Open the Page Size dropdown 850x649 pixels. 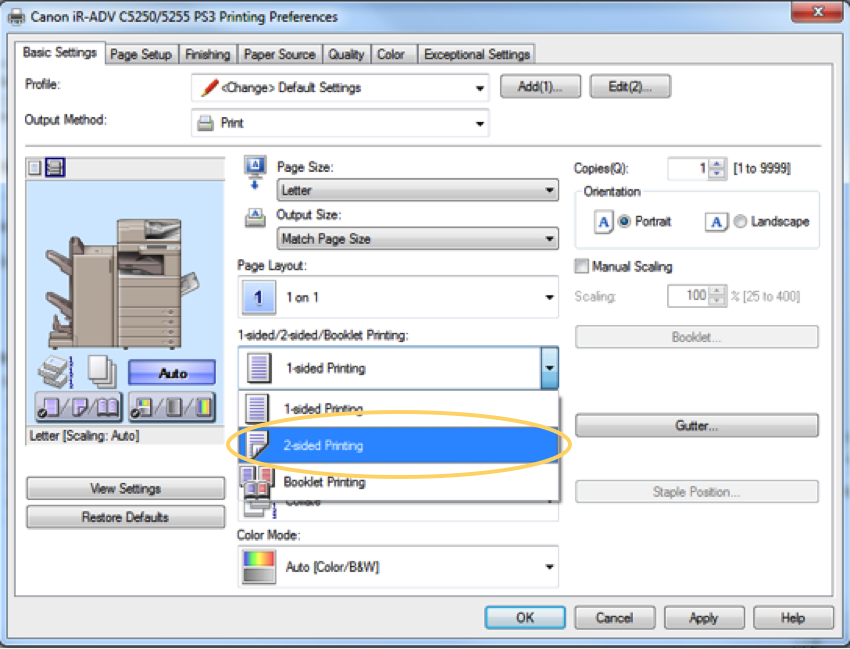pos(417,190)
